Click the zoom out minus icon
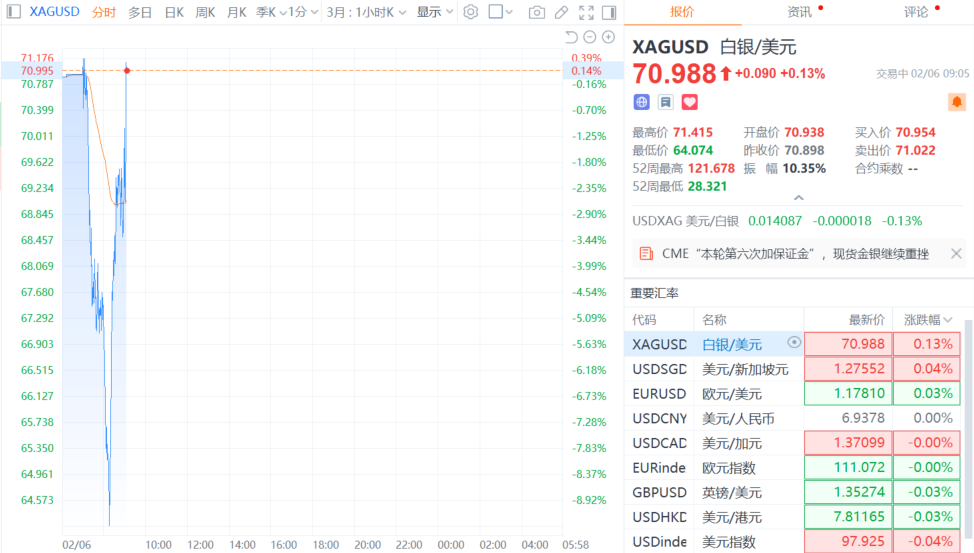Screen dimensions: 974x553 (x=590, y=37)
